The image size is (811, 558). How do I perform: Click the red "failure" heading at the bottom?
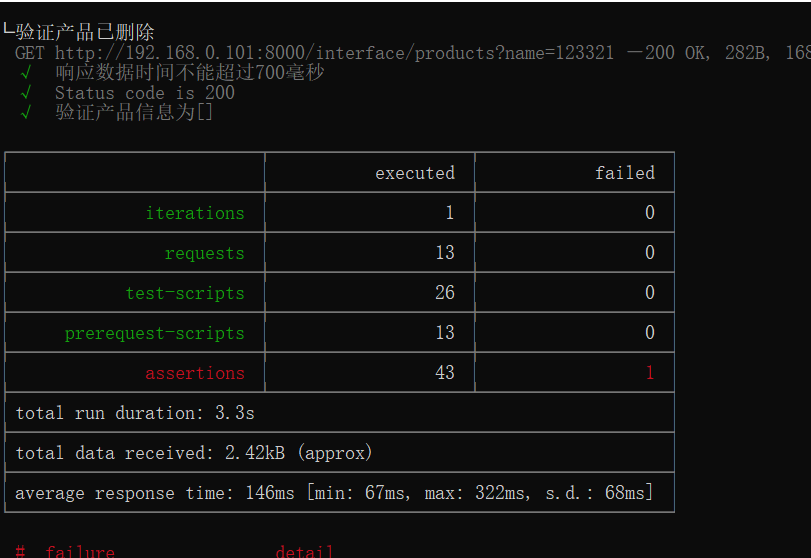[80, 551]
